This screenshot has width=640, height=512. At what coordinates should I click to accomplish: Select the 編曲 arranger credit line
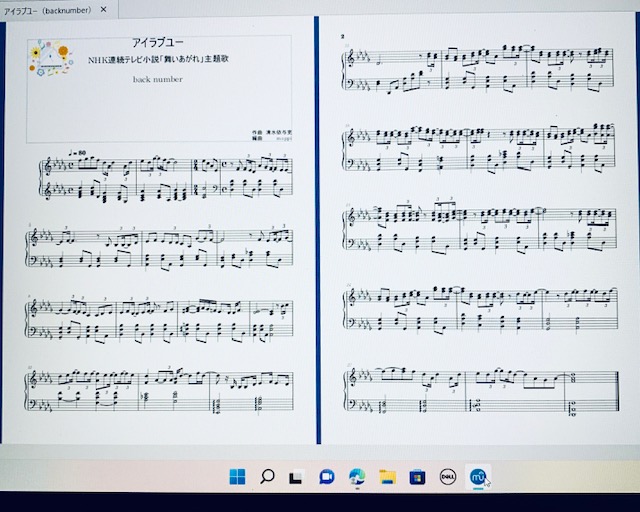(x=272, y=138)
